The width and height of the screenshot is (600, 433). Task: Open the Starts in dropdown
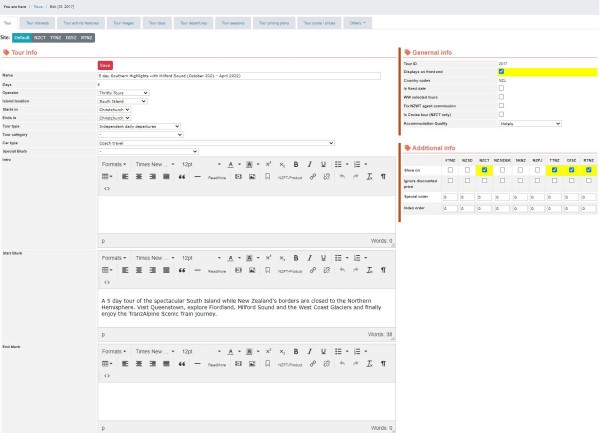[114, 110]
